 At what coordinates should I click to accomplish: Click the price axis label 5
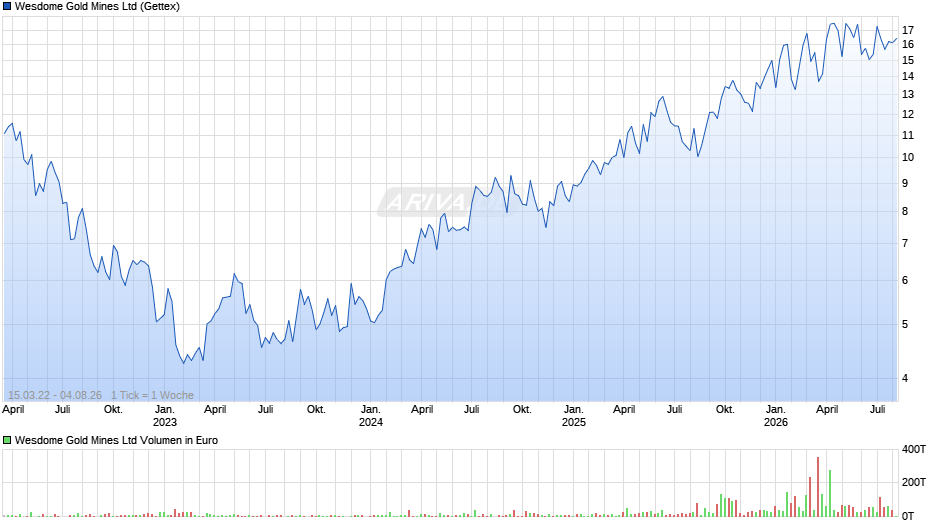coord(905,324)
